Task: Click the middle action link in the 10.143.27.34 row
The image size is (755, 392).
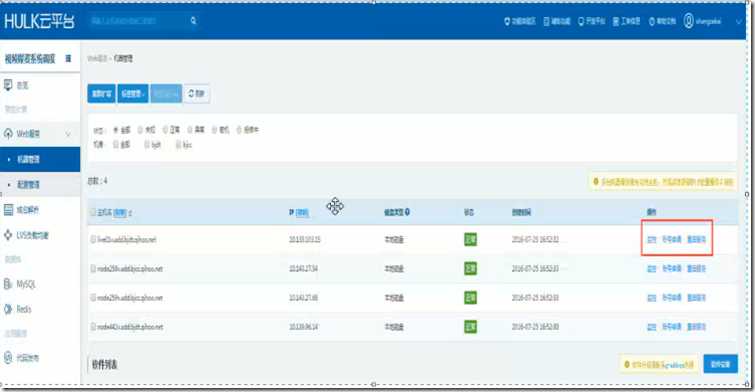Action: 672,269
